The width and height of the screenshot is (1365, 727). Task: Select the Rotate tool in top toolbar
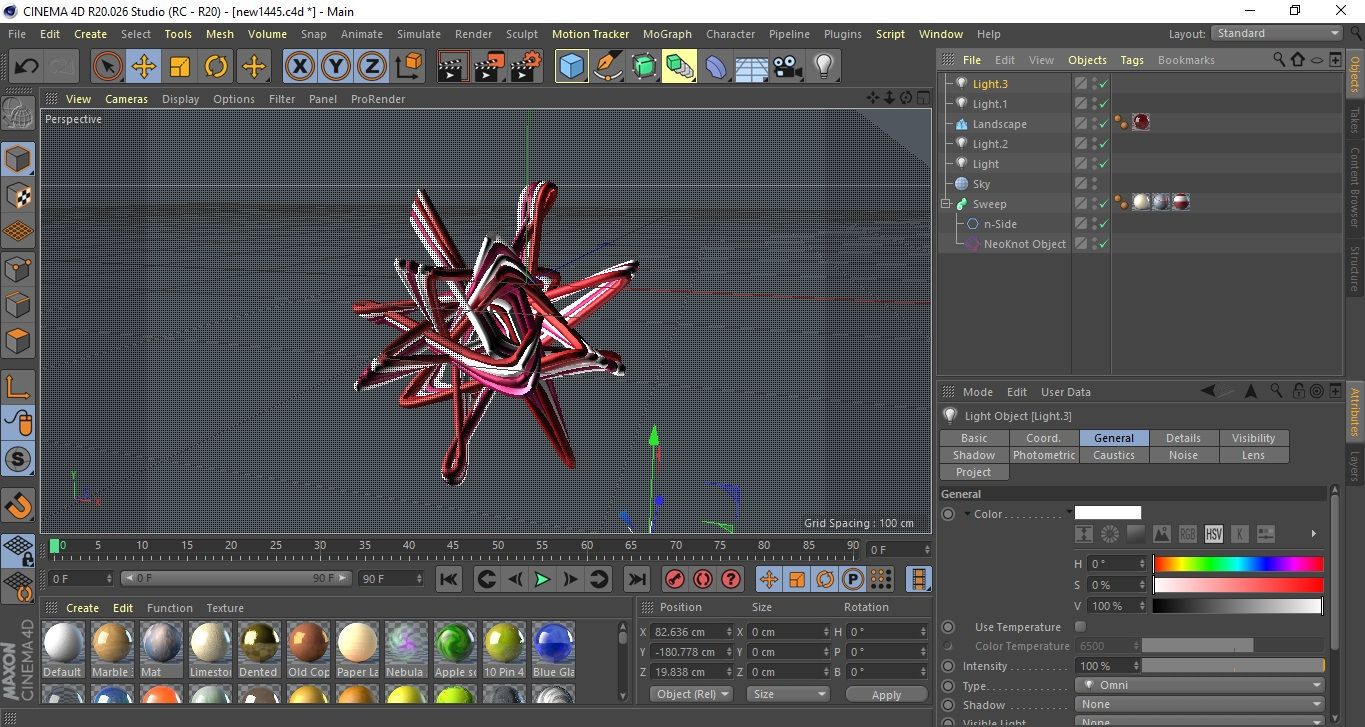coord(216,67)
